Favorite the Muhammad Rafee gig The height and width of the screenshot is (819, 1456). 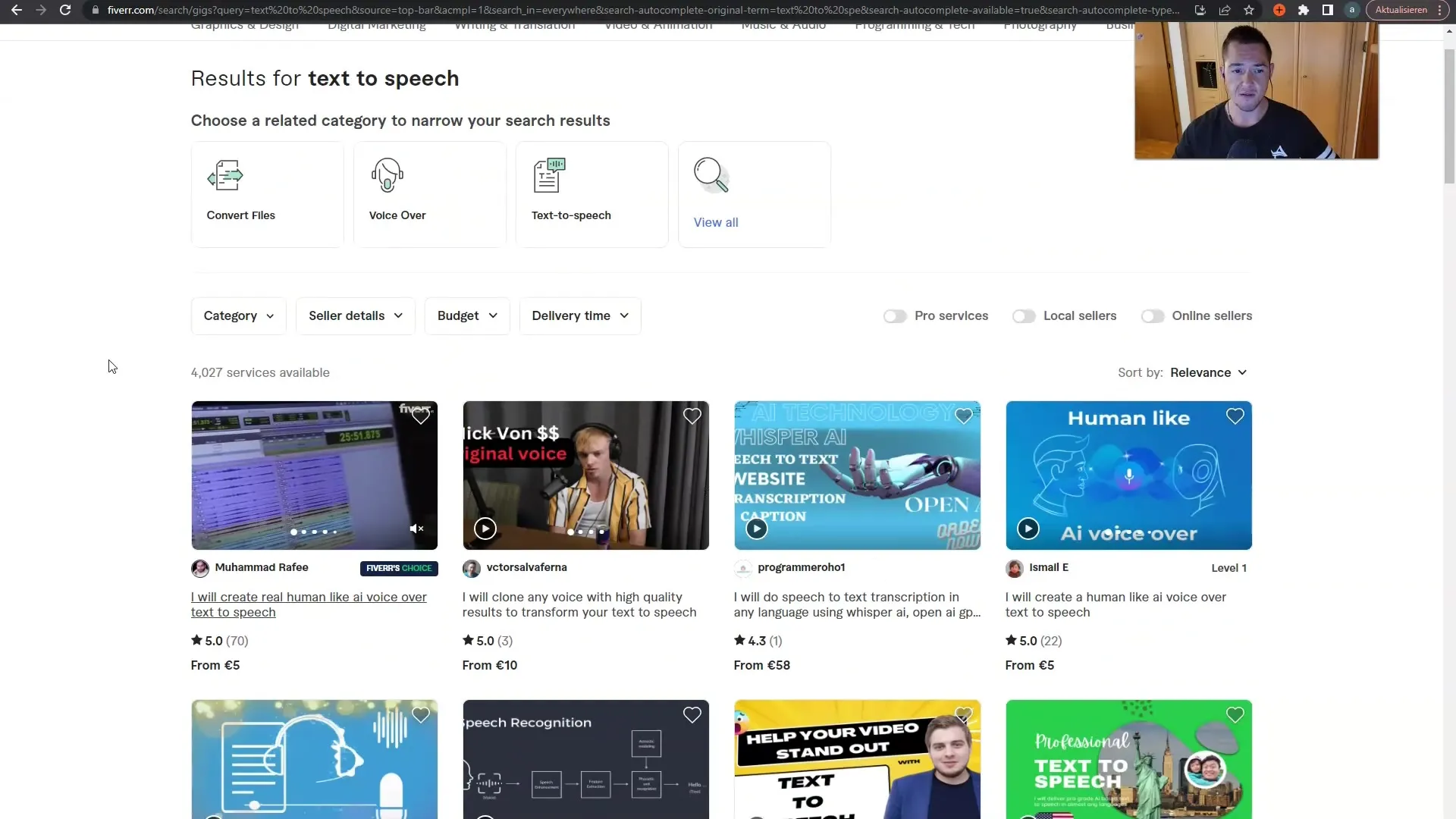pos(420,416)
